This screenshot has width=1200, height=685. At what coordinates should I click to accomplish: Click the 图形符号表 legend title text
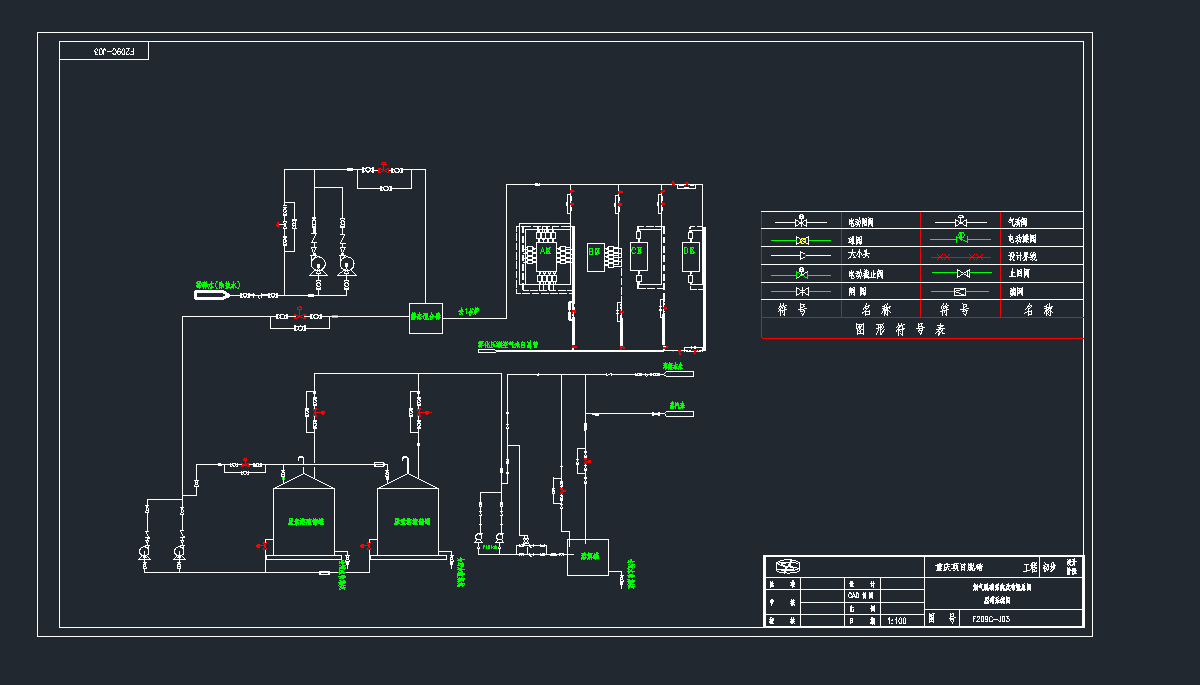point(900,329)
